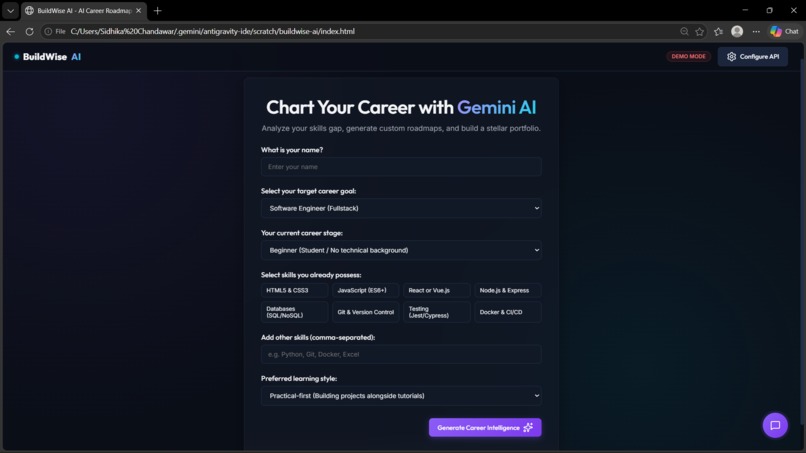Focus the Add other skills input
This screenshot has width=806, height=453.
coord(401,354)
